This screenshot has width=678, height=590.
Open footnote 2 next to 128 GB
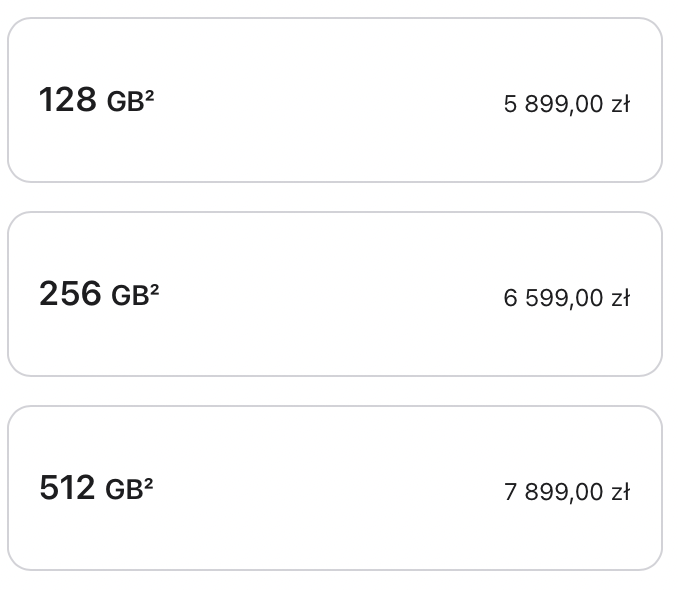coord(150,95)
